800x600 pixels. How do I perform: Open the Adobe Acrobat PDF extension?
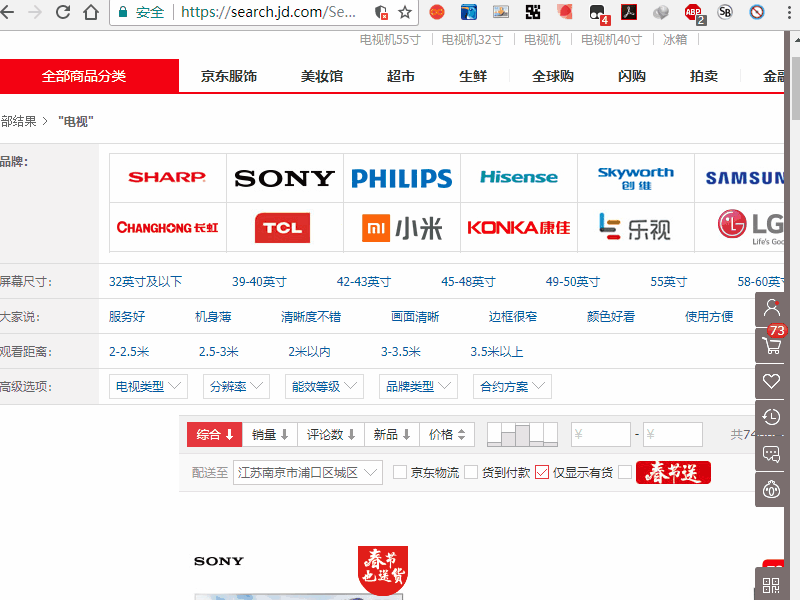[x=629, y=12]
